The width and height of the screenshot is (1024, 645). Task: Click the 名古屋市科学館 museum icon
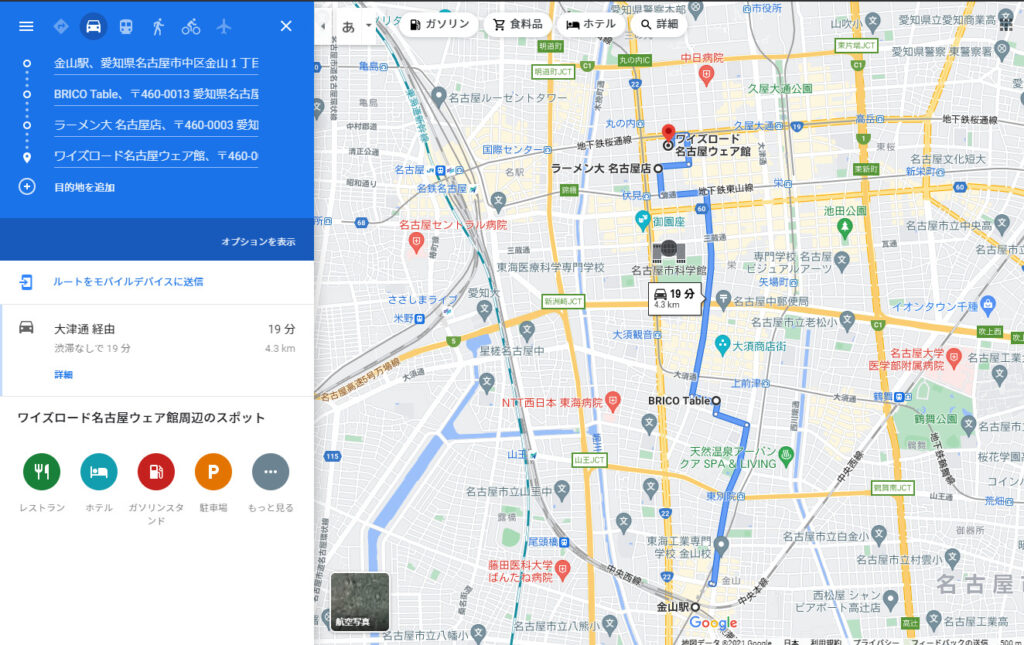coord(669,251)
